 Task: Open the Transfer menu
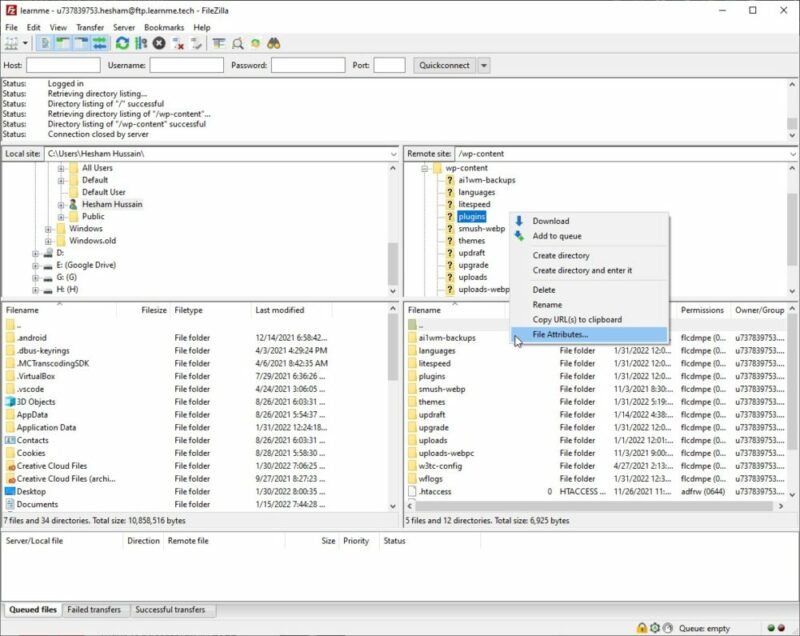pyautogui.click(x=90, y=27)
